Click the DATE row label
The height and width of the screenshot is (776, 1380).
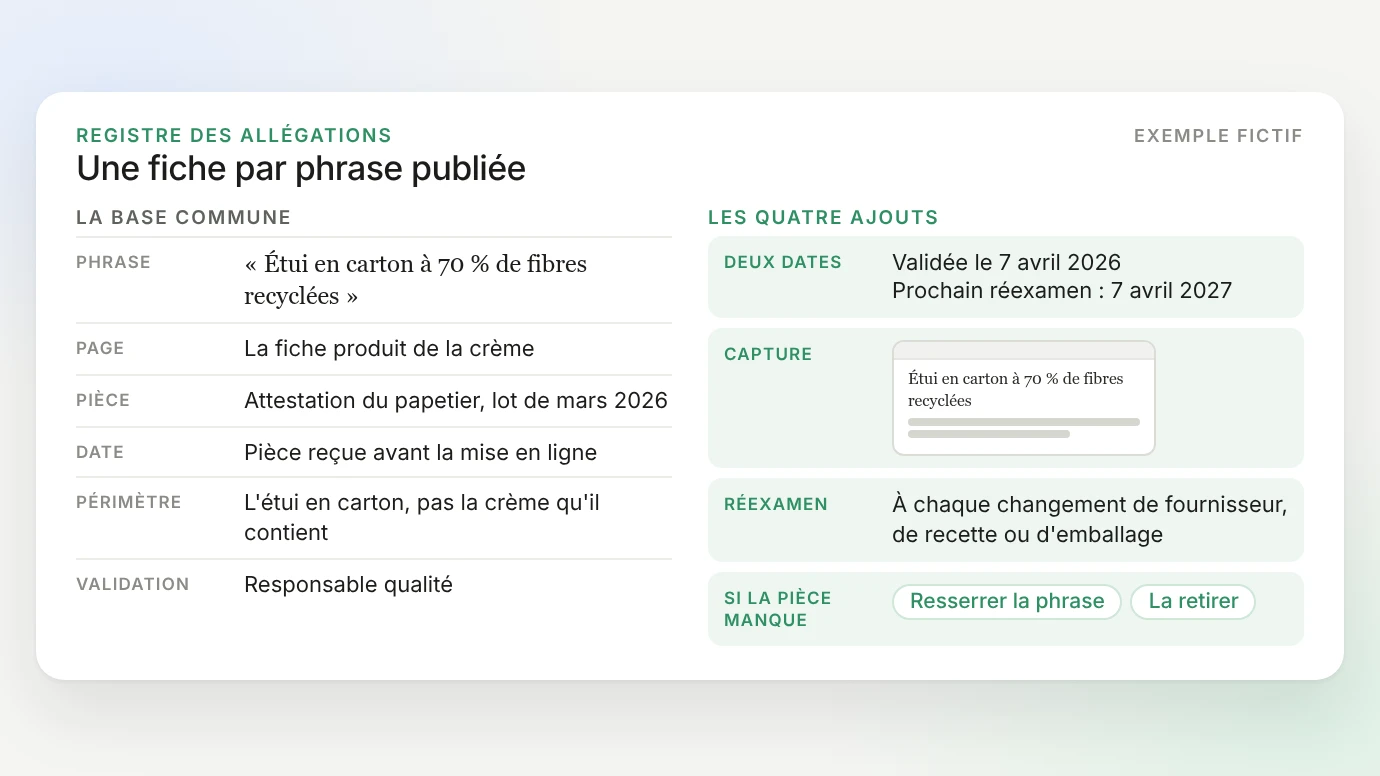click(x=100, y=453)
